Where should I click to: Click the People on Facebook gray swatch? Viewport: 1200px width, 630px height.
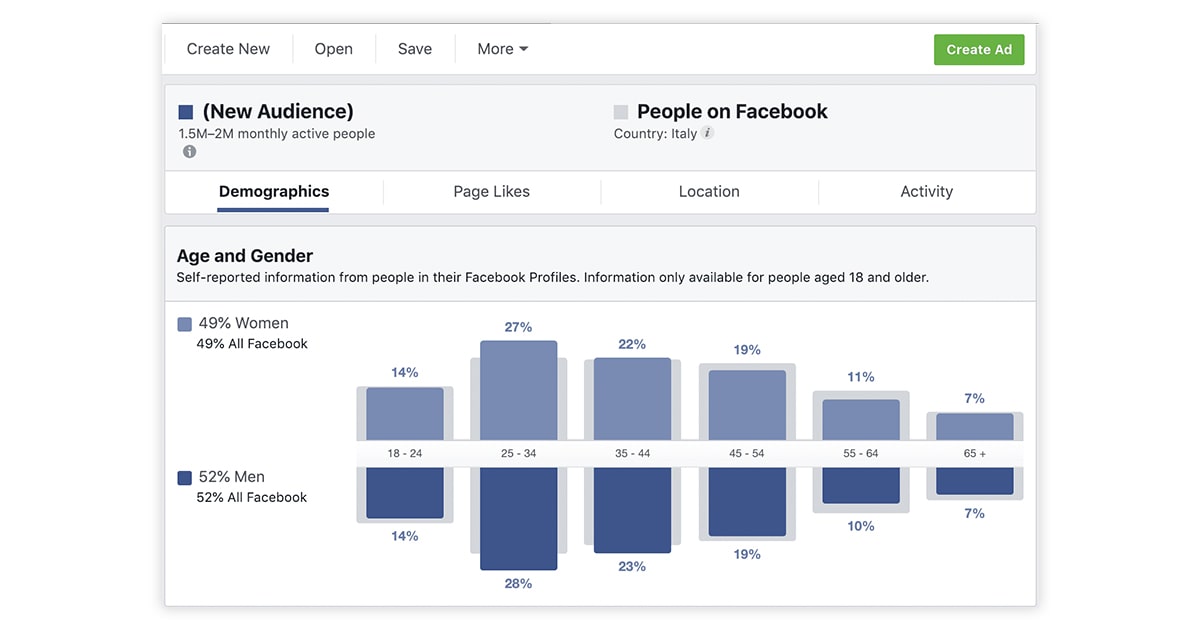point(621,112)
